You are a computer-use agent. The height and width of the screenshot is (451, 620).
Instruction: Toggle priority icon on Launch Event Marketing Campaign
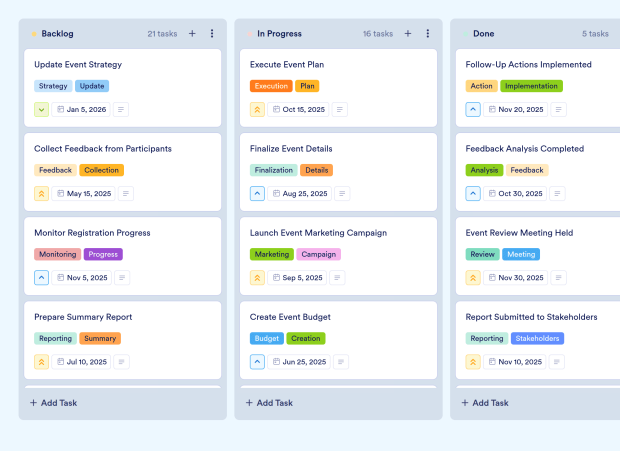coord(257,278)
